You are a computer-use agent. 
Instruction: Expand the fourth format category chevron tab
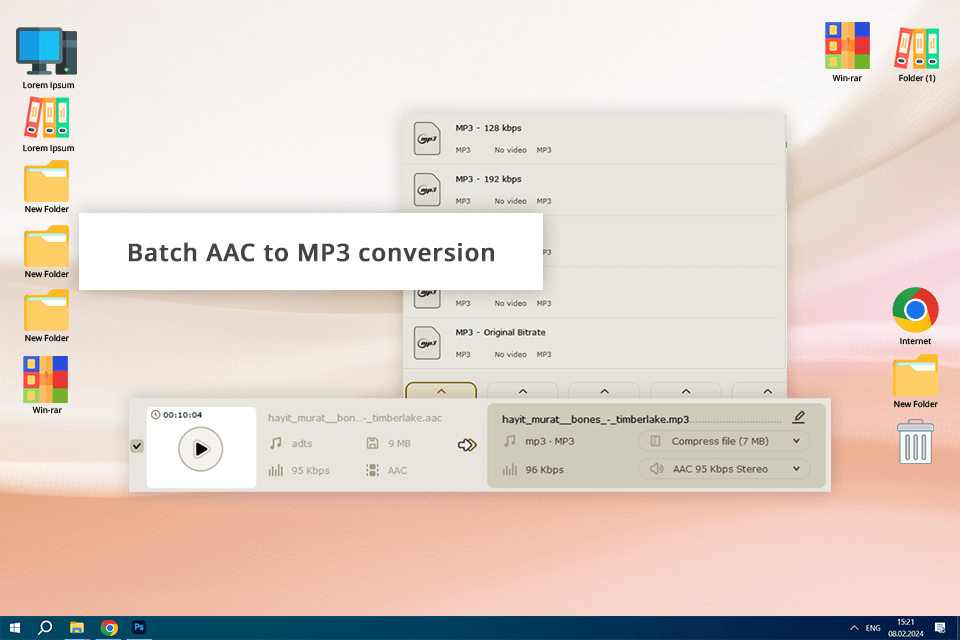[686, 391]
